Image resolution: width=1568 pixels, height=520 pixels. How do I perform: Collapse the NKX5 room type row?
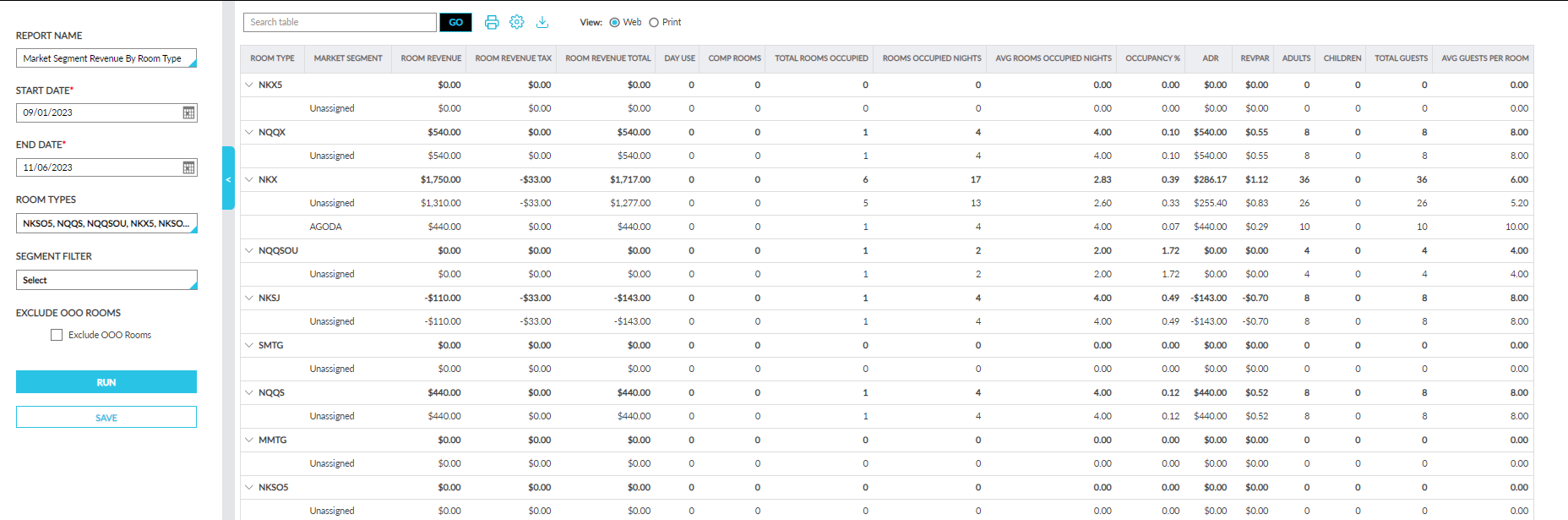point(249,85)
